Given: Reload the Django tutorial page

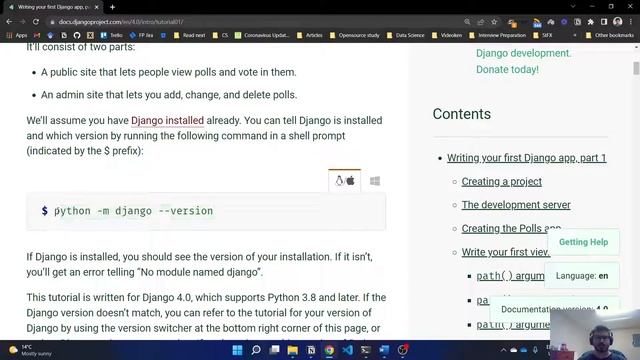Looking at the screenshot, I should 36,22.
